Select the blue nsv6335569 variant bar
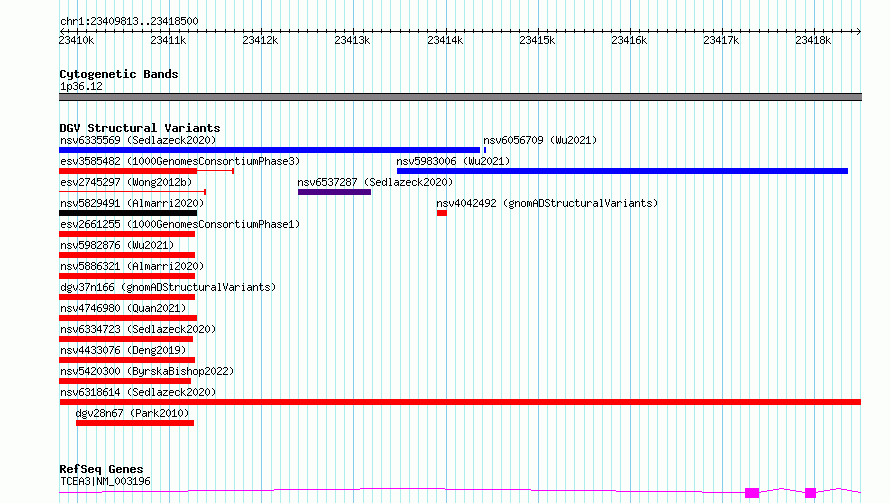890x503 pixels. 270,150
